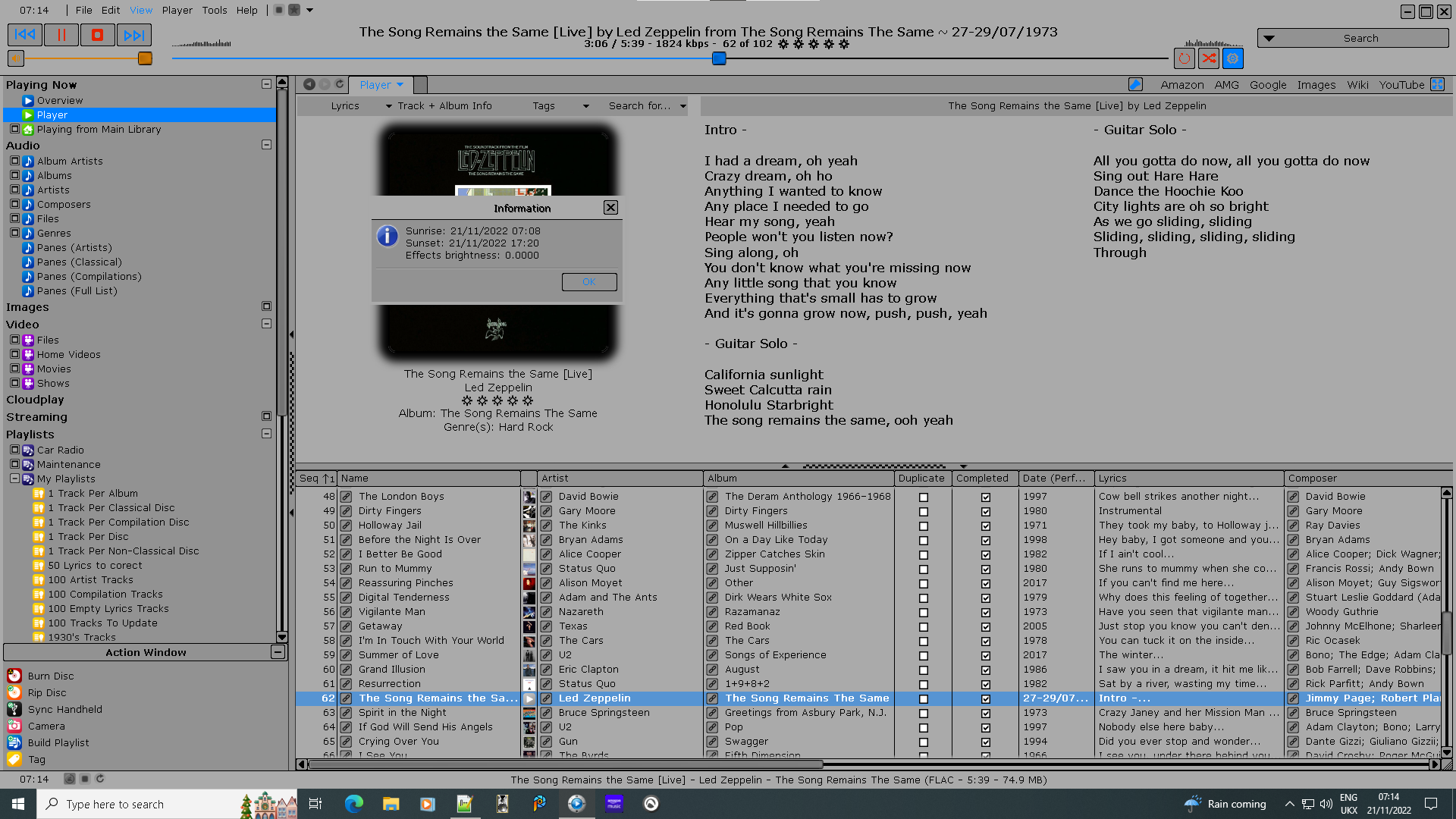Click Rip Disc icon
1456x819 pixels.
(x=14, y=692)
